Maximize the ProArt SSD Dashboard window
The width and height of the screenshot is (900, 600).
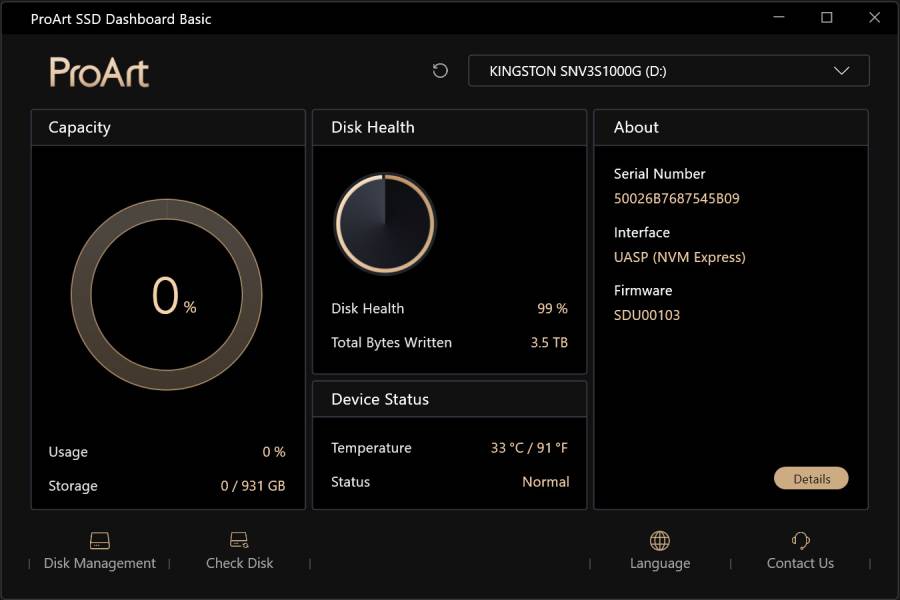pos(827,18)
